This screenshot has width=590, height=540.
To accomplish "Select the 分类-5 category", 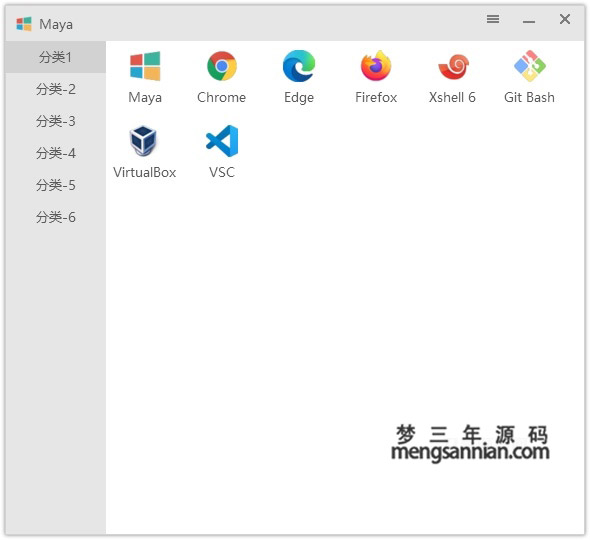I will click(x=56, y=185).
